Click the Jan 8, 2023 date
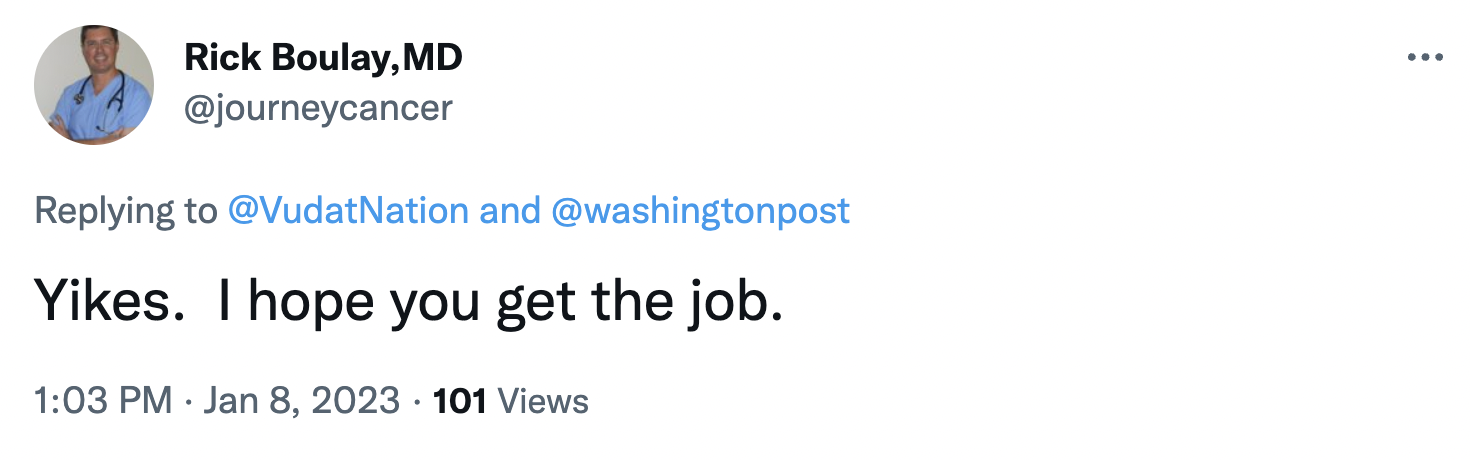This screenshot has width=1470, height=460. pos(302,401)
